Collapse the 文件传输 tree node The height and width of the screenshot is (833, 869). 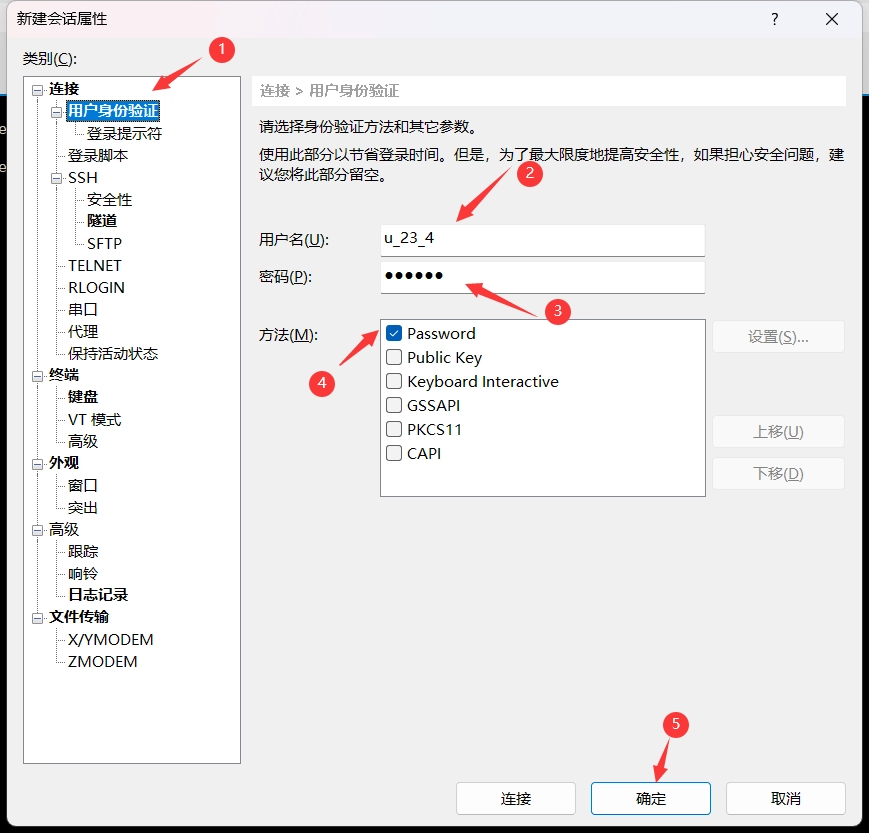coord(38,617)
